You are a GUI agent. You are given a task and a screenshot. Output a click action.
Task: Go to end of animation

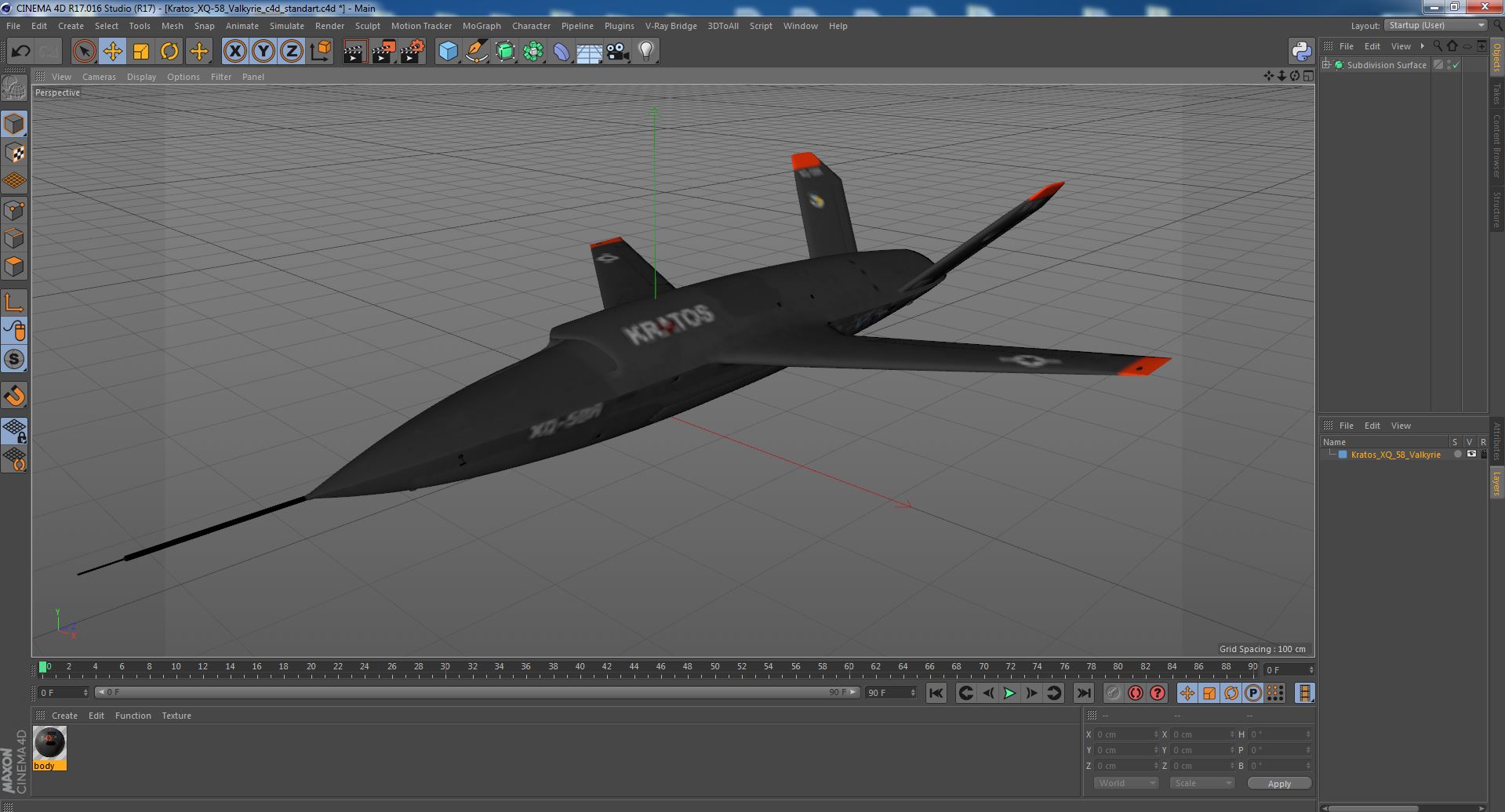pyautogui.click(x=1083, y=693)
